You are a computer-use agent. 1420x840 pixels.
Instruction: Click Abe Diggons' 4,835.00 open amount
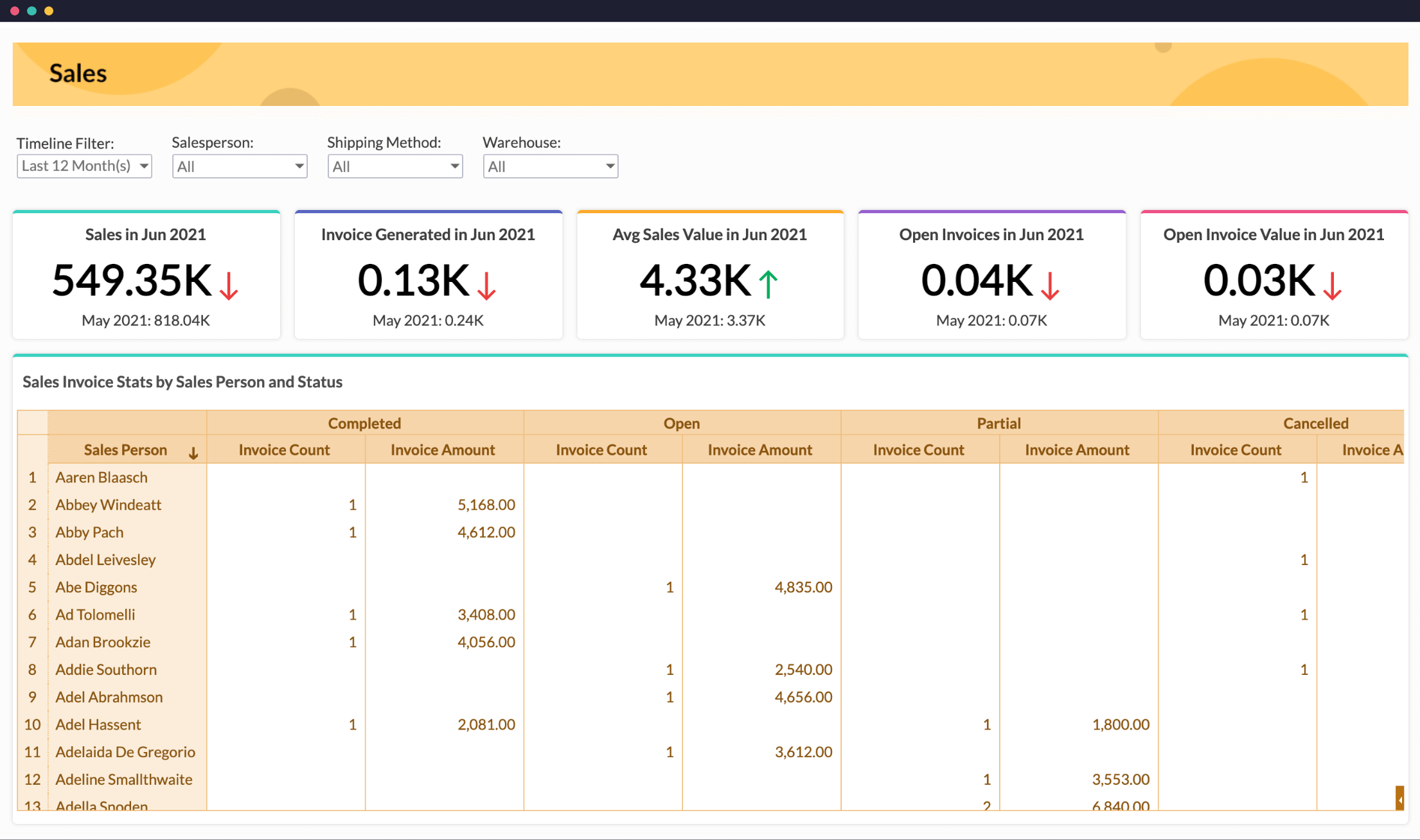(803, 587)
